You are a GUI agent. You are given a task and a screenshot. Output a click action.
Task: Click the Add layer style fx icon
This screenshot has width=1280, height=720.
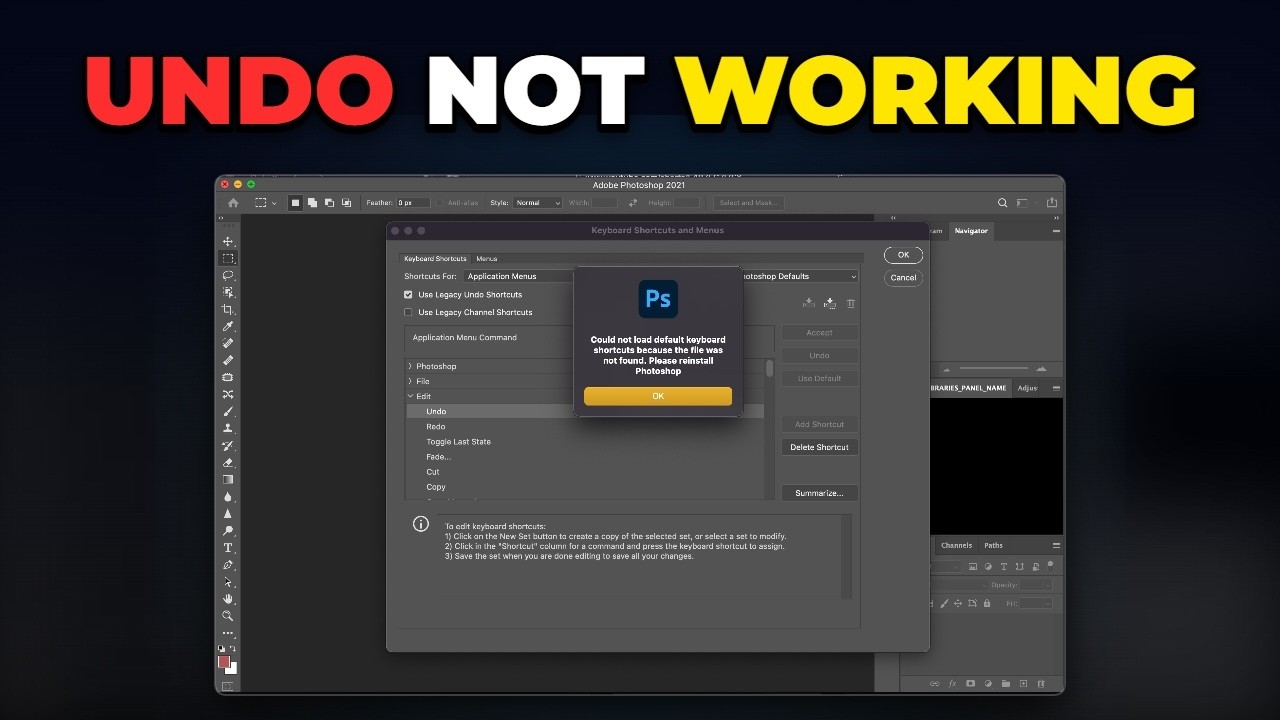click(952, 684)
